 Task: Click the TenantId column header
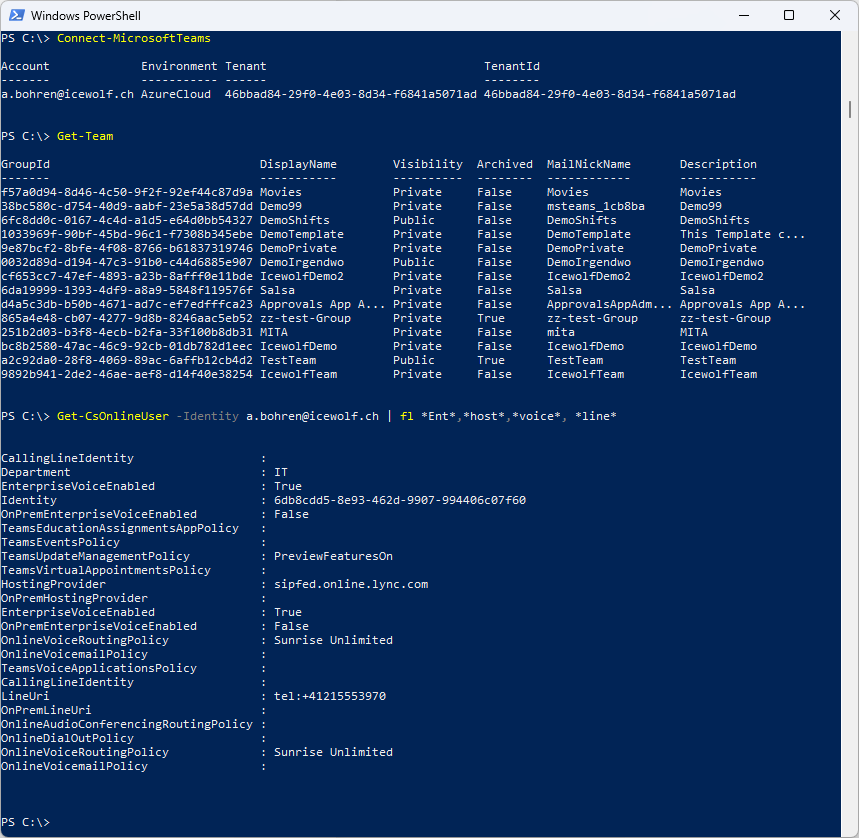tap(512, 66)
